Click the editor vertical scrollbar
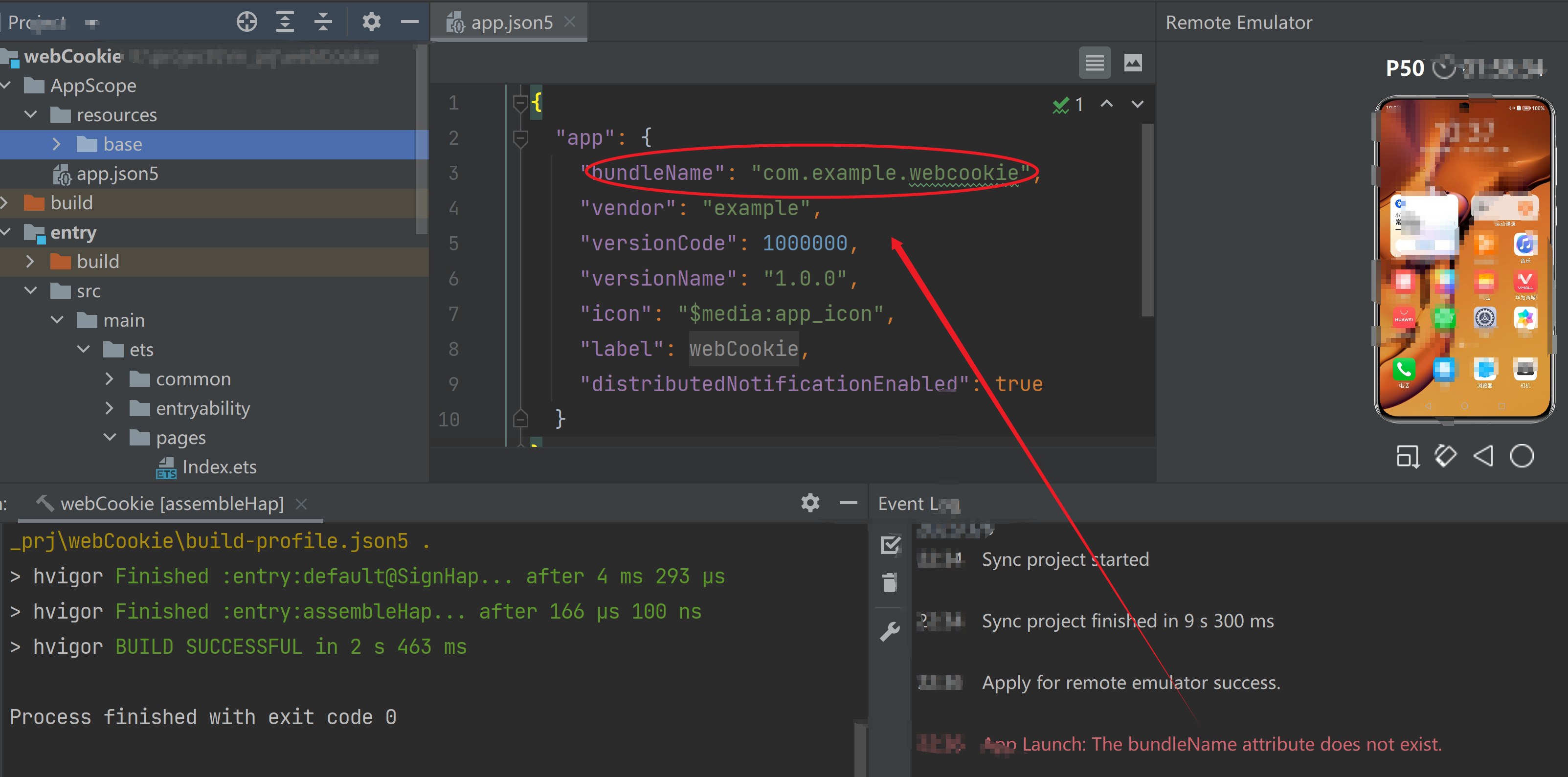This screenshot has height=777, width=1568. 1147,220
